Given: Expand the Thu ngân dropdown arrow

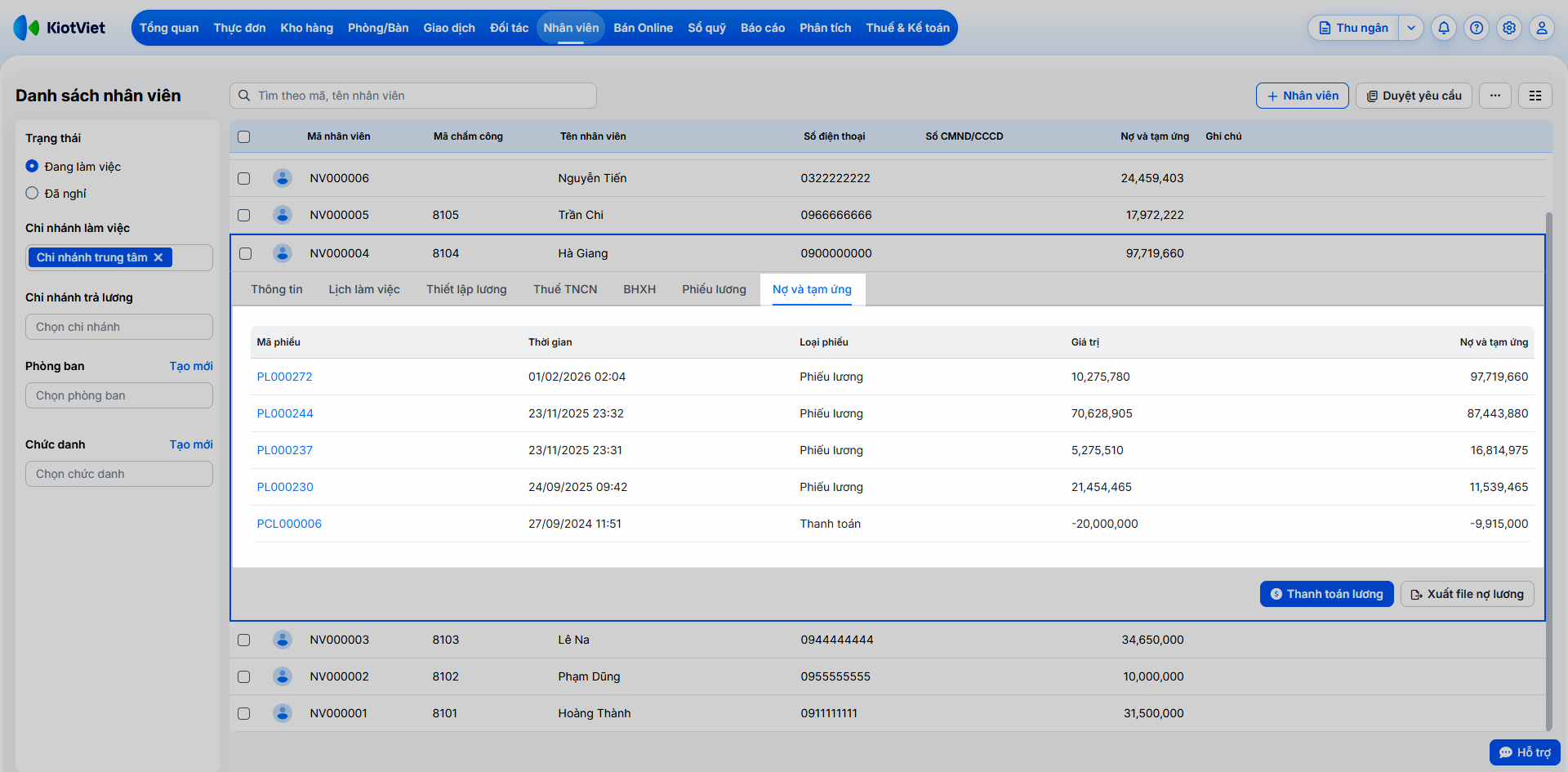Looking at the screenshot, I should (x=1411, y=28).
